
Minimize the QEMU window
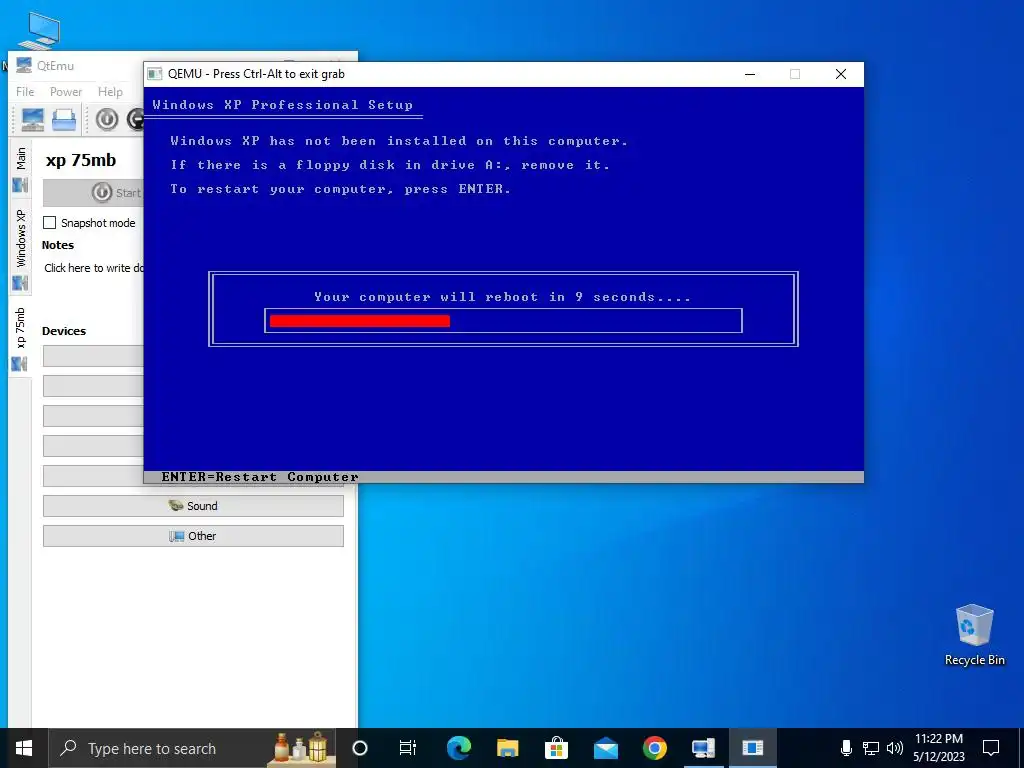750,74
